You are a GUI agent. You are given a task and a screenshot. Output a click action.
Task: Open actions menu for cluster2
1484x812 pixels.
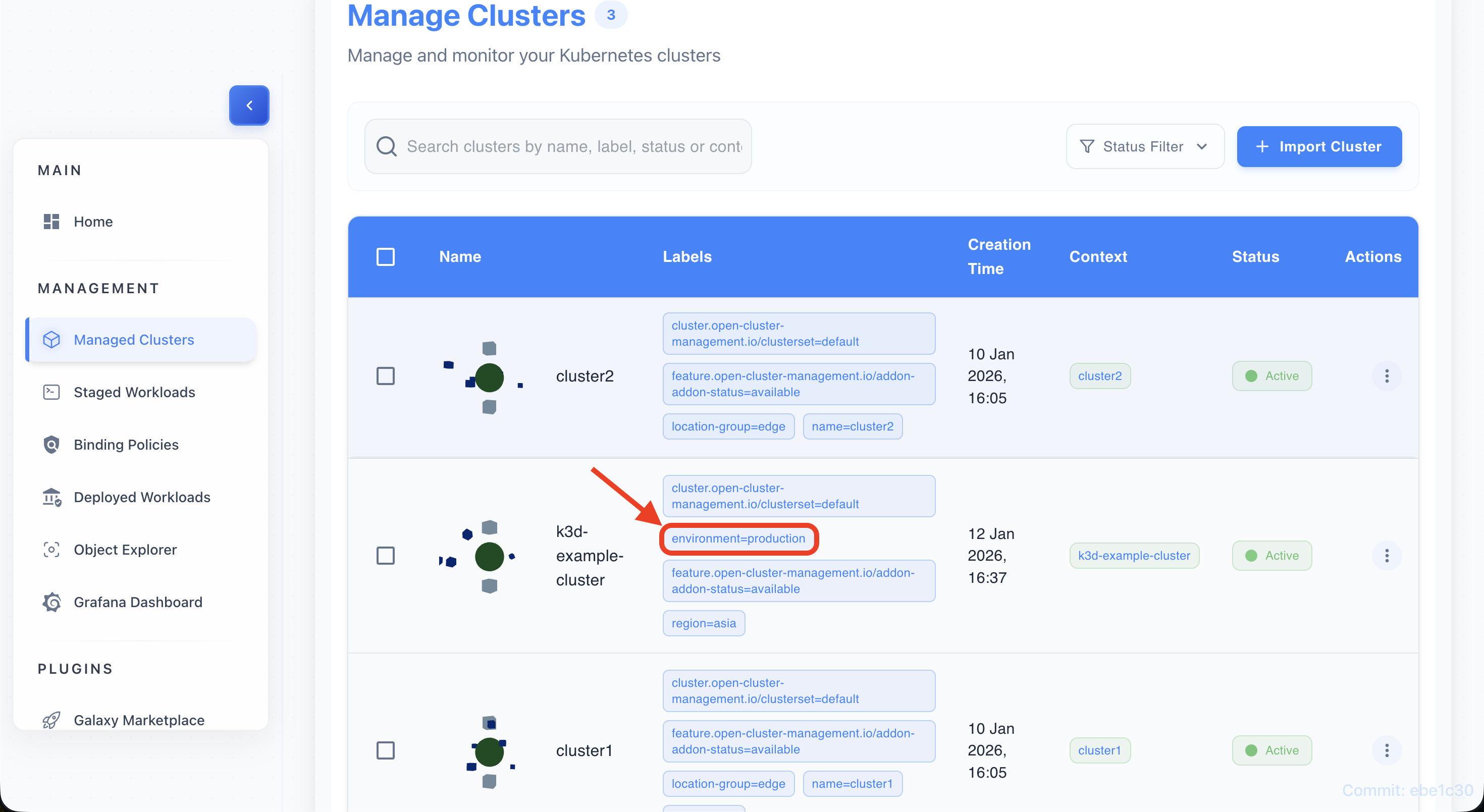(1386, 376)
